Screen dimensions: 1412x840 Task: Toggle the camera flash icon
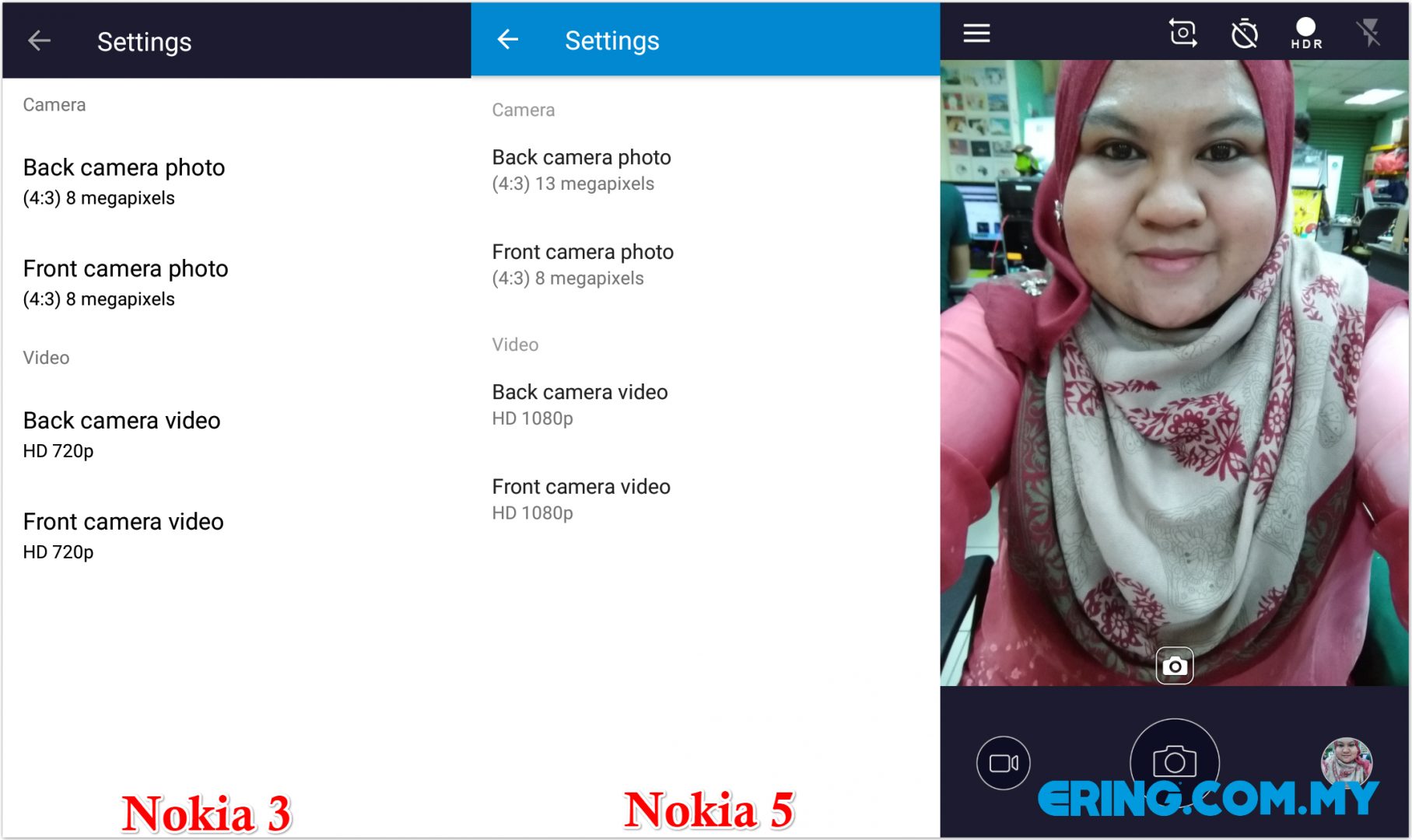[x=1368, y=33]
